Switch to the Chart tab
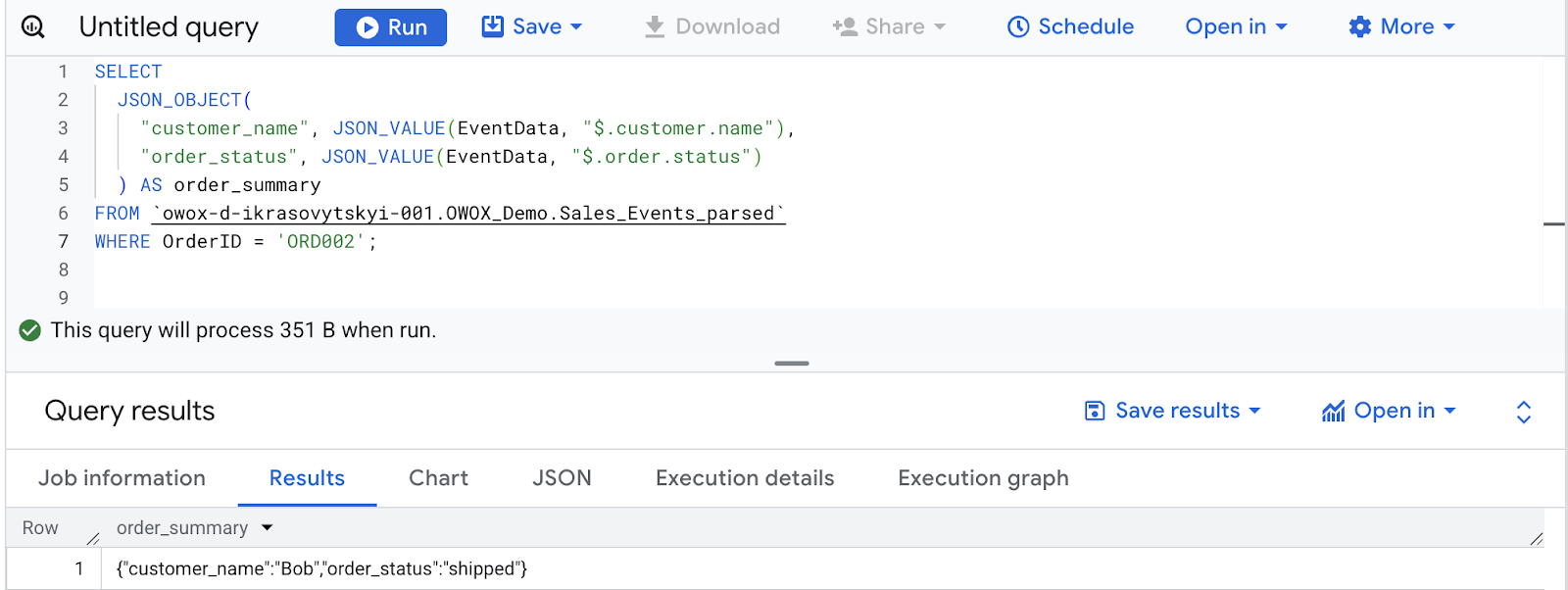 coord(438,478)
